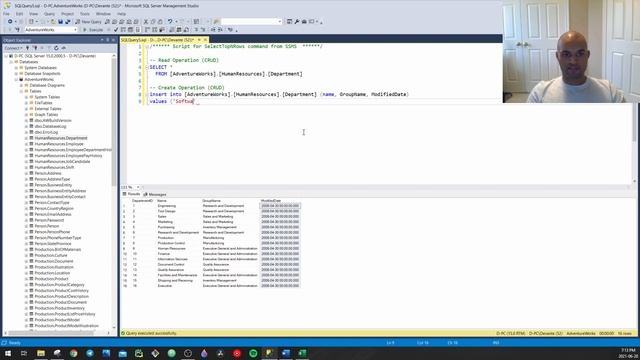The height and width of the screenshot is (360, 640).
Task: Open Excel from the taskbar
Action: tap(302, 353)
